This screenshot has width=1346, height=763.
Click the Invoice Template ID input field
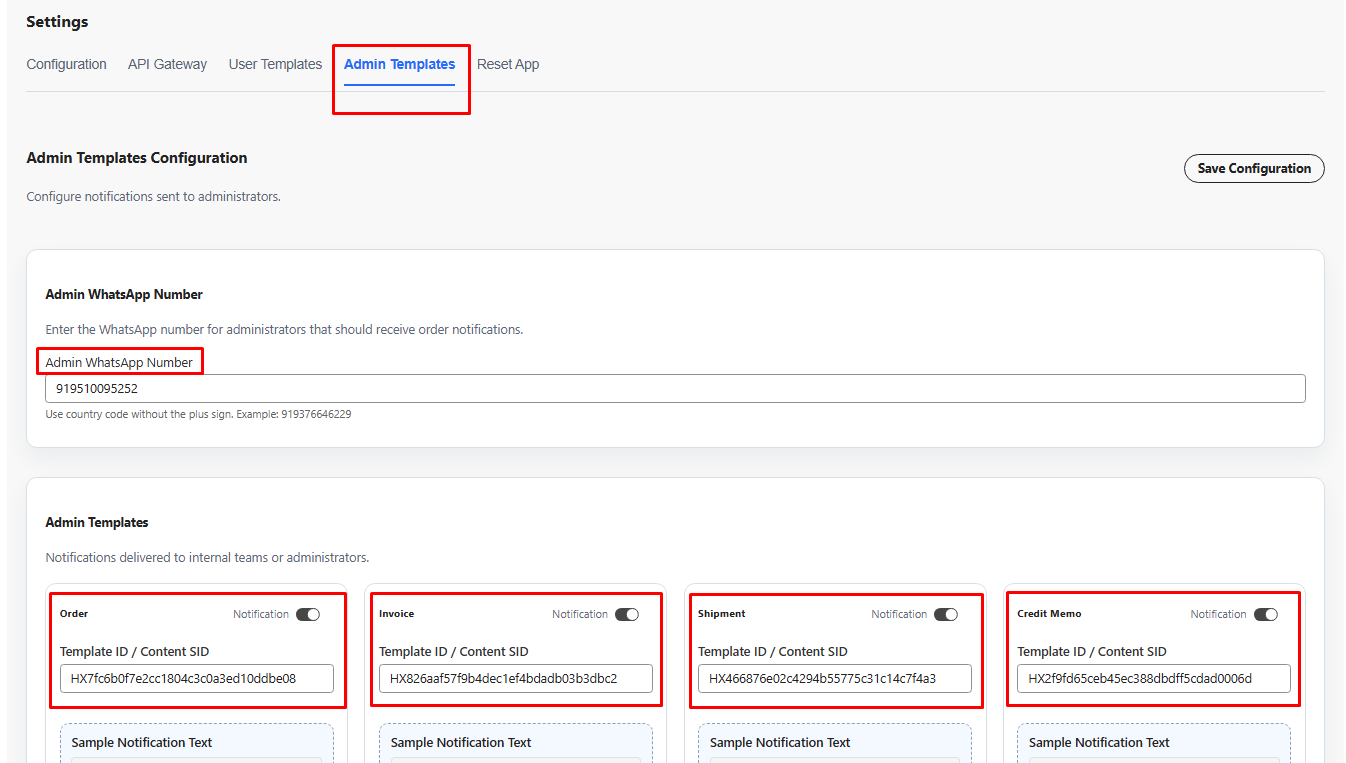point(516,678)
